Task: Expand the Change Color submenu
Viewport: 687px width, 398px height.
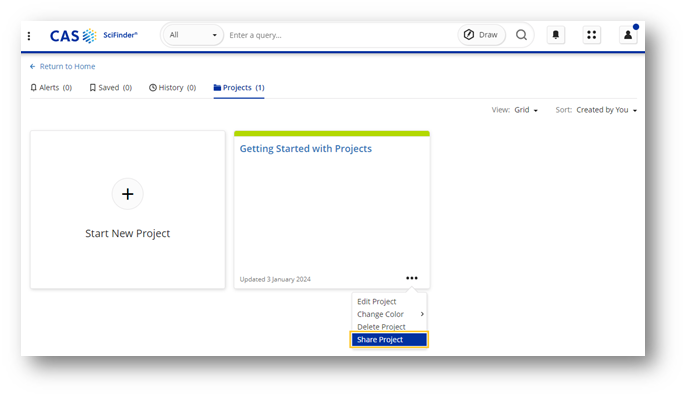Action: 389,314
